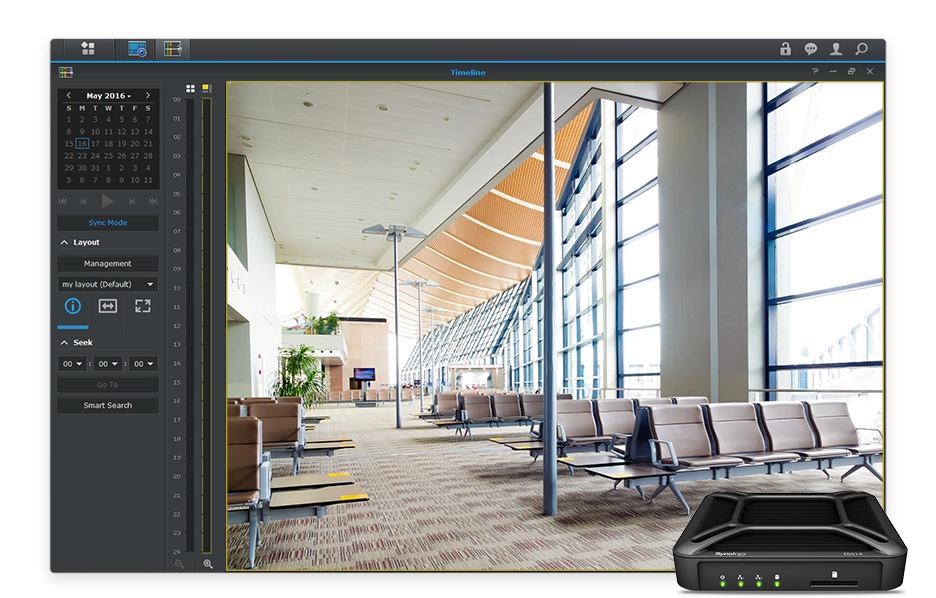Viewport: 936px width, 598px height.
Task: Select the Timeline taskbar icon
Action: click(173, 49)
